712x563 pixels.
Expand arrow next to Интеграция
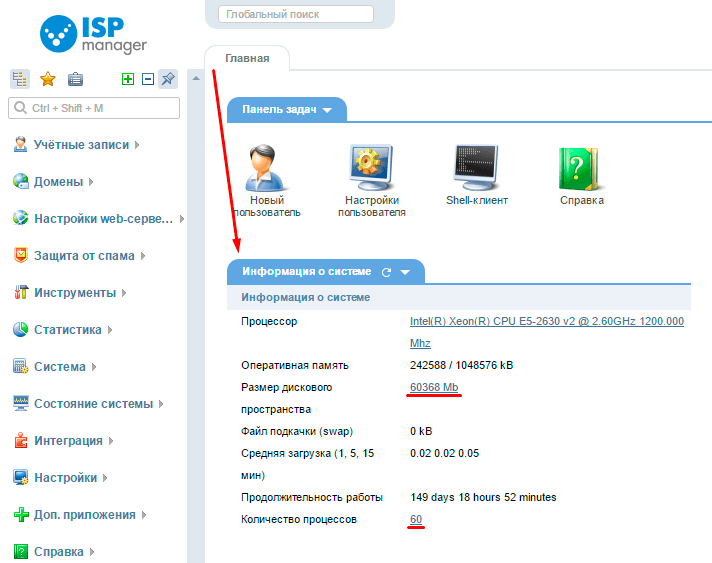coord(111,441)
